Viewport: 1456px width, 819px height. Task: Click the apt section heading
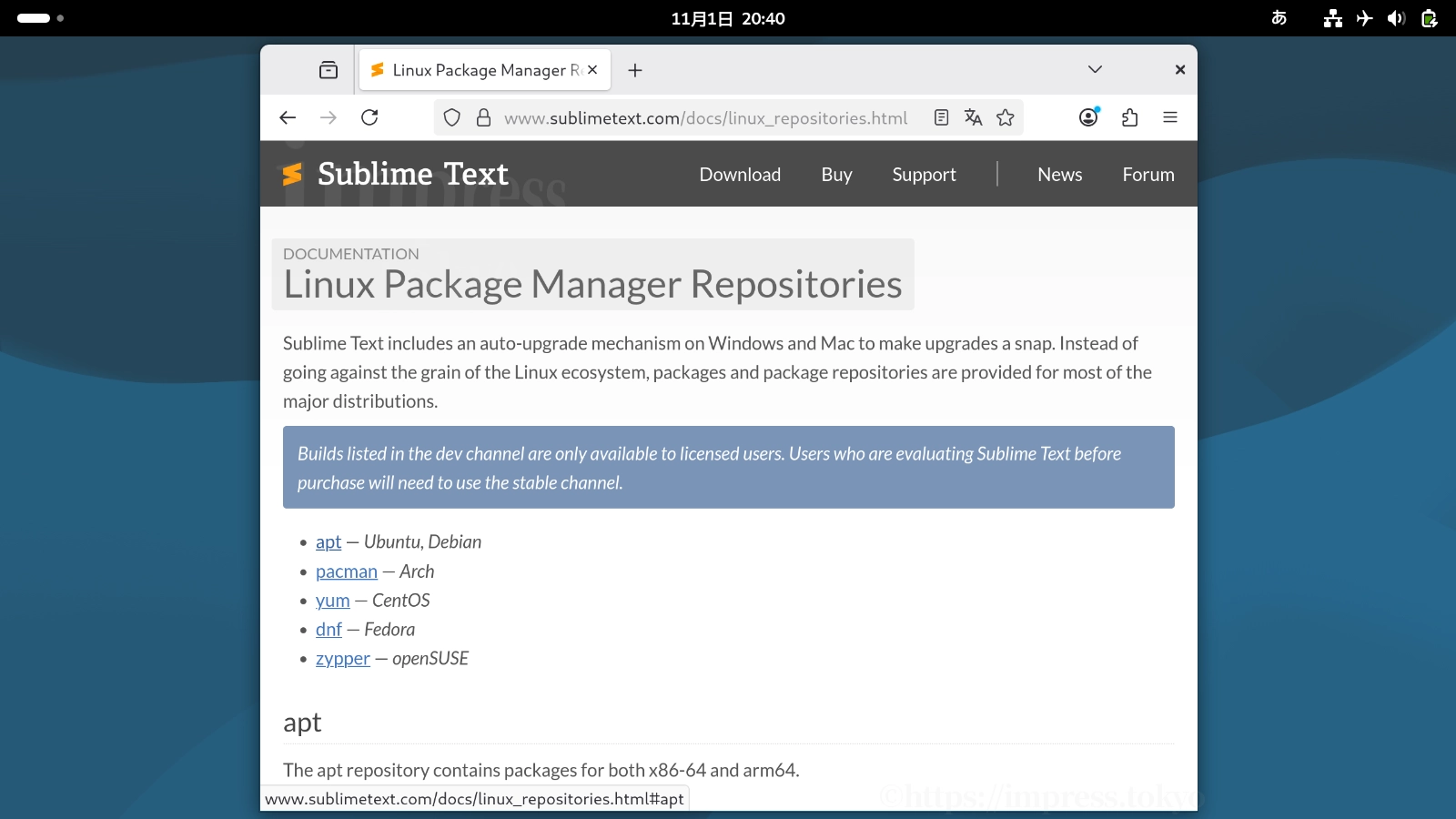pyautogui.click(x=302, y=723)
